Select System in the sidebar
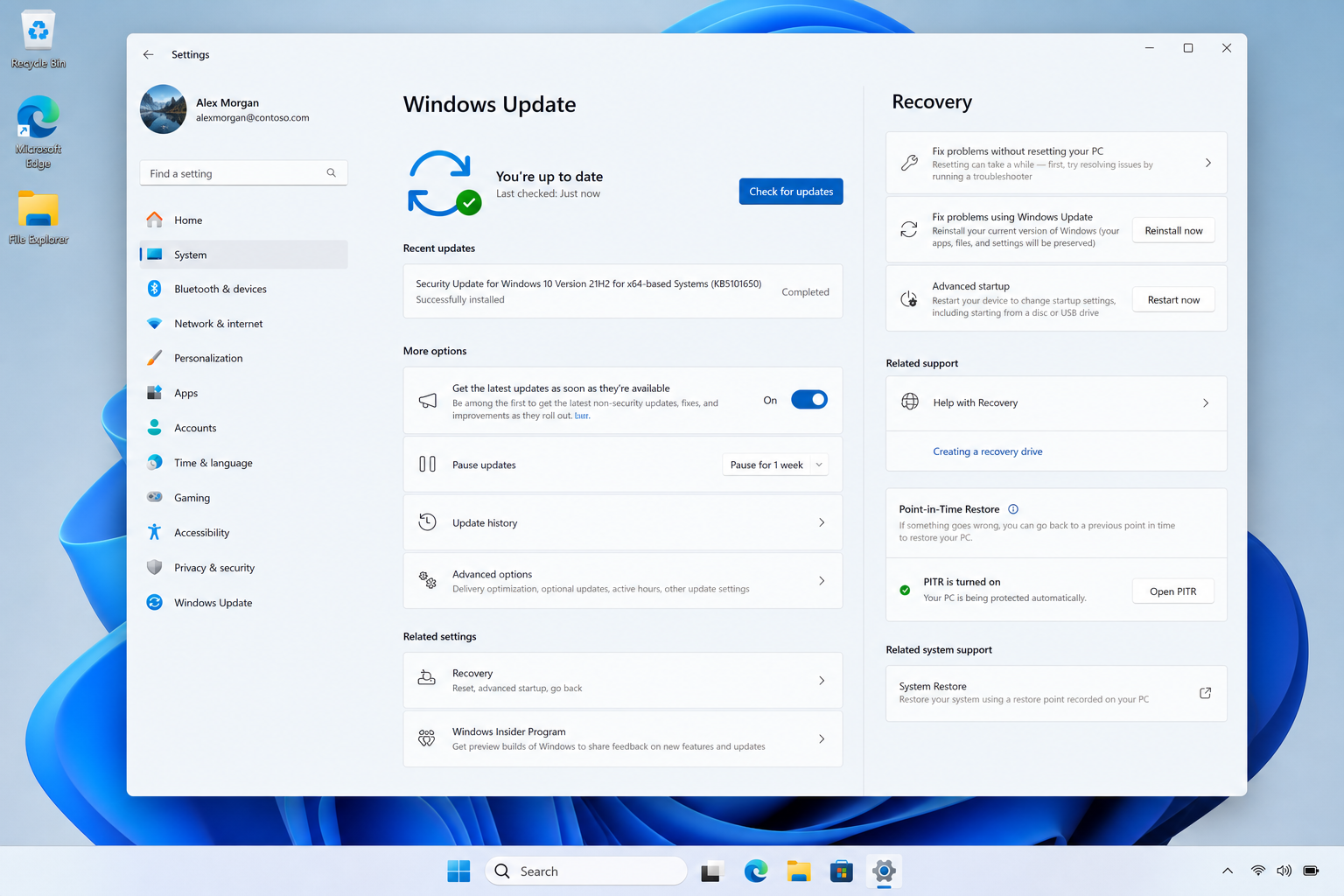The height and width of the screenshot is (896, 1344). click(x=244, y=255)
